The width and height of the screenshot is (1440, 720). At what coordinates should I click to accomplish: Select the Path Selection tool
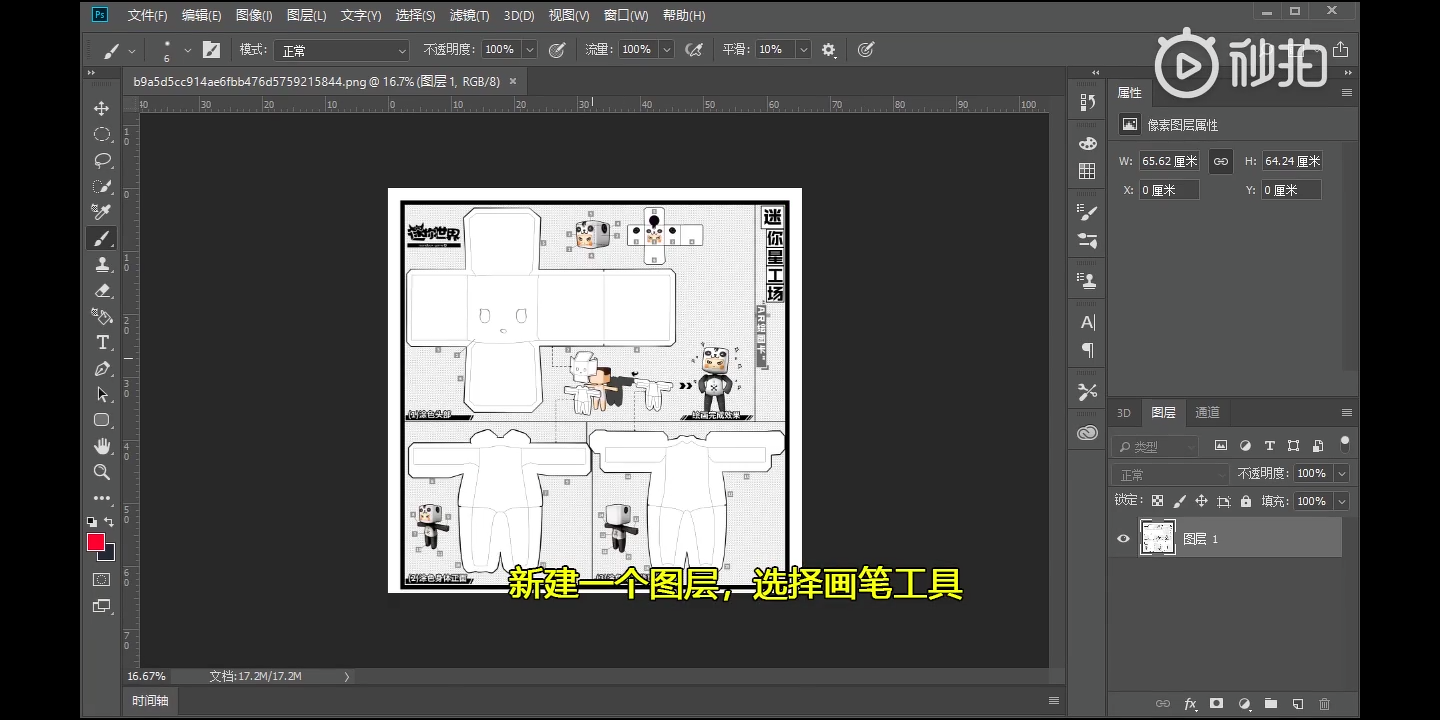coord(102,394)
